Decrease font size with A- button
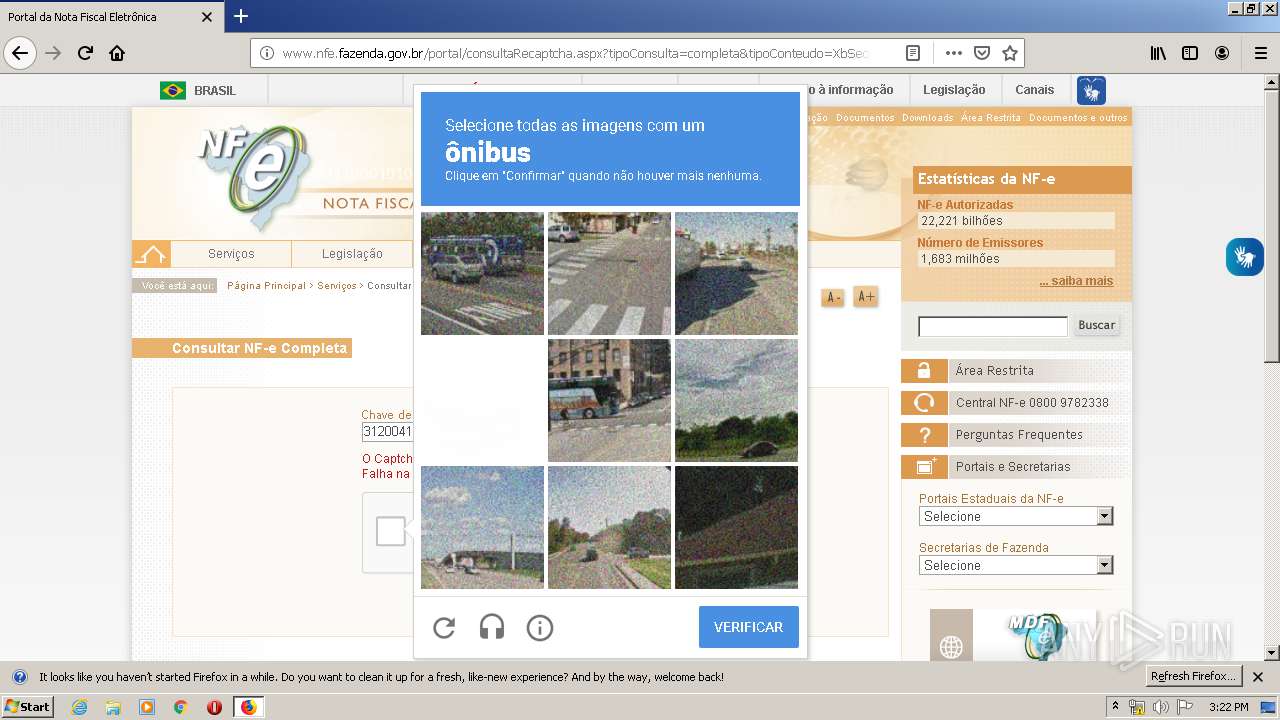Screen dimensions: 1280x720 (832, 297)
